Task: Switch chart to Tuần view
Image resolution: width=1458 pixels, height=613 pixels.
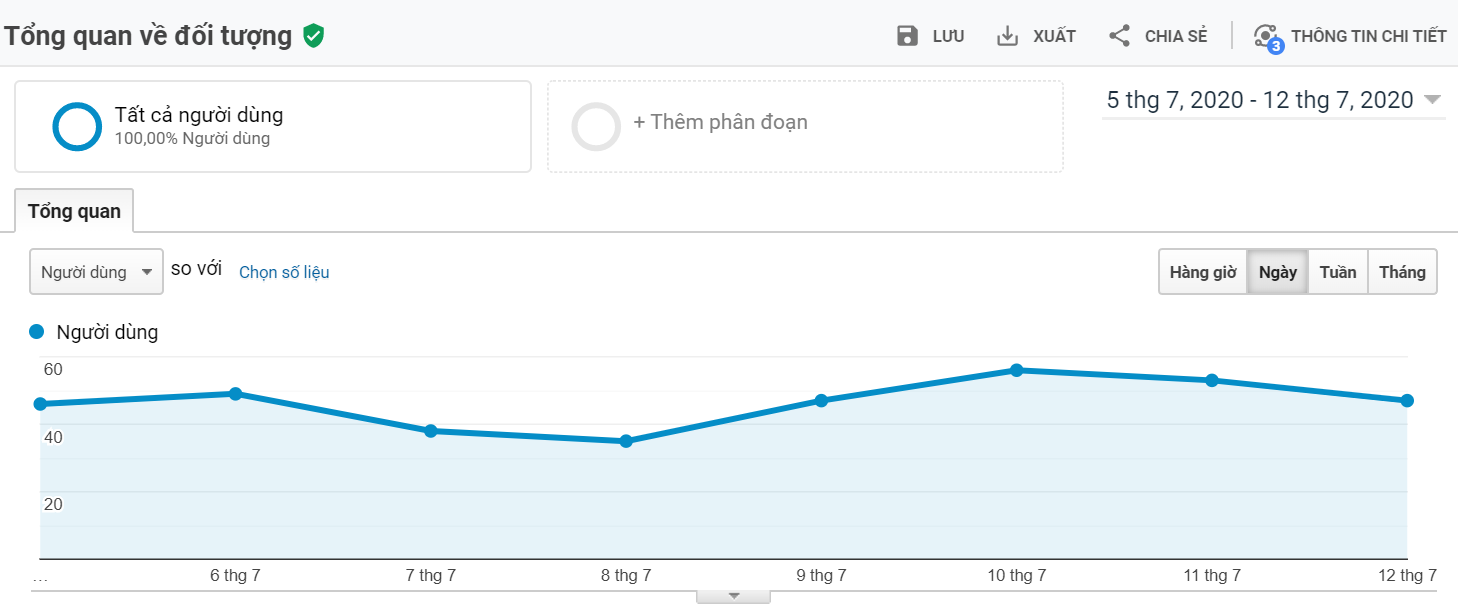Action: (x=1337, y=272)
